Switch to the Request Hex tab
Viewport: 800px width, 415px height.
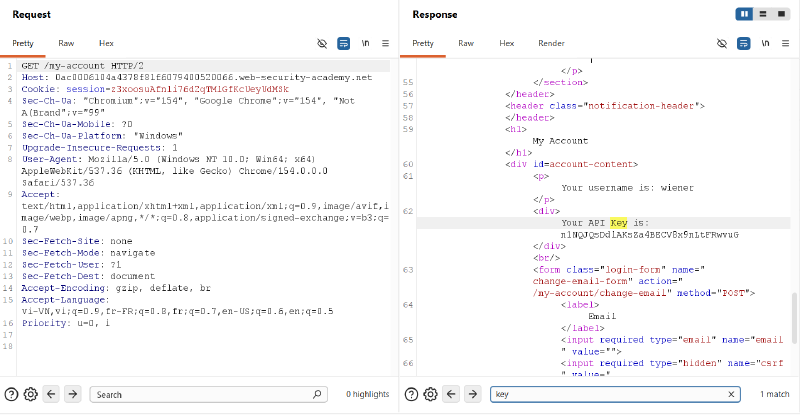coord(106,43)
